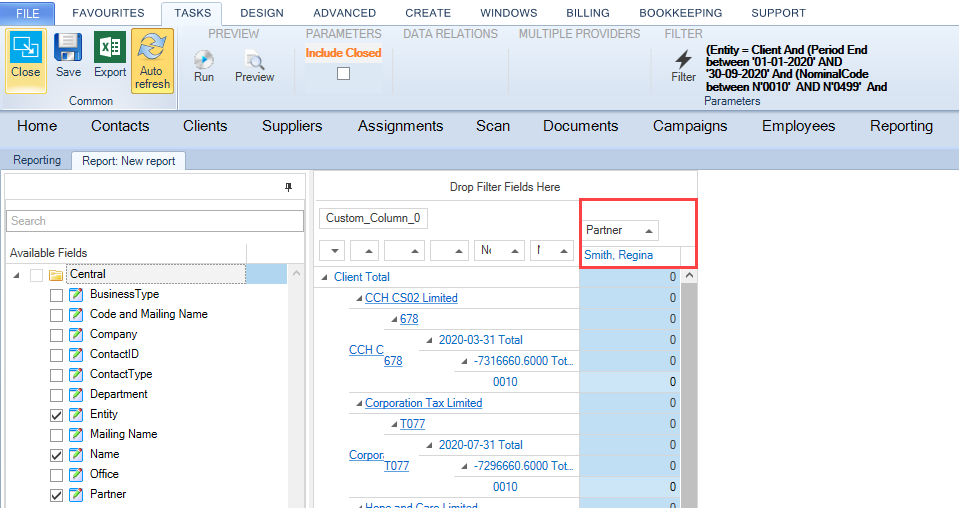Viewport: 959px width, 508px height.
Task: Open the Suppliers section
Action: (292, 126)
